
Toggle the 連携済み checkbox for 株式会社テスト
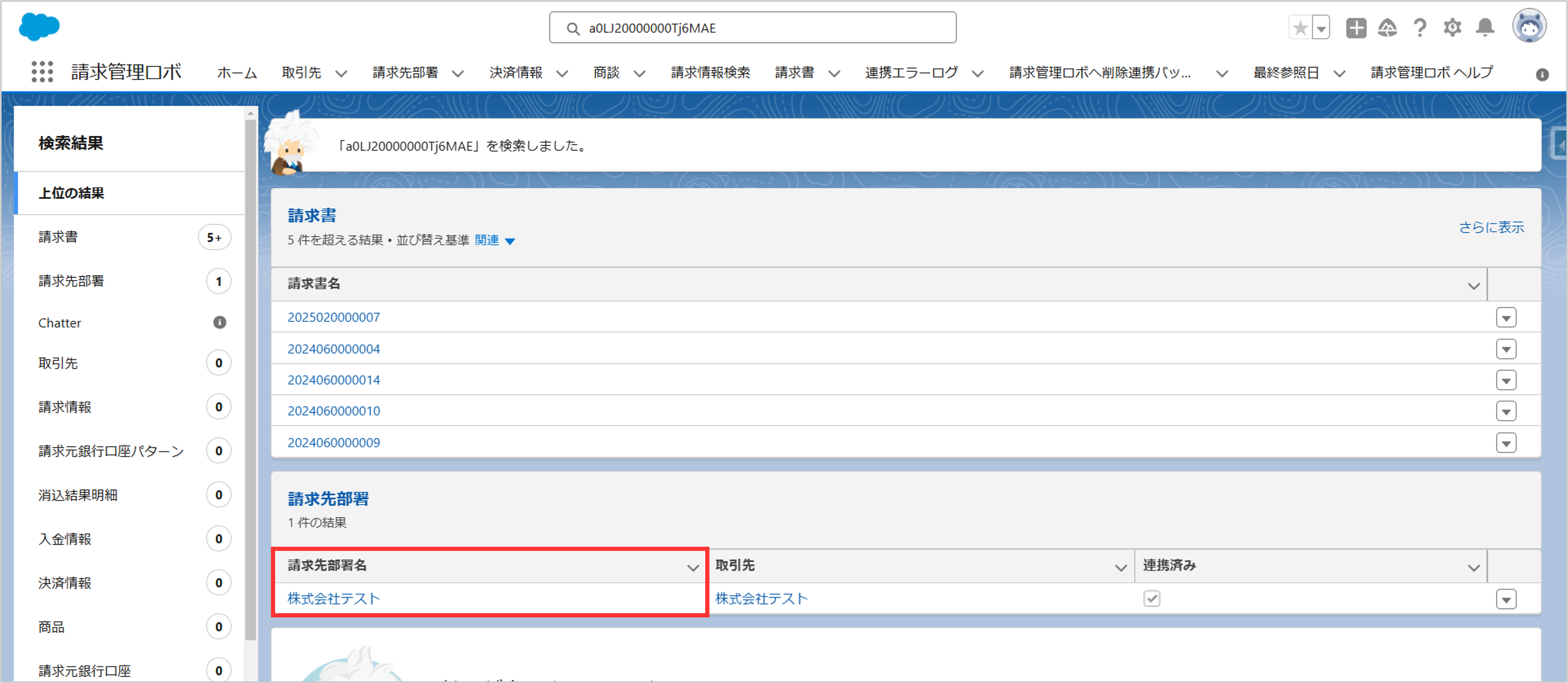(x=1151, y=598)
